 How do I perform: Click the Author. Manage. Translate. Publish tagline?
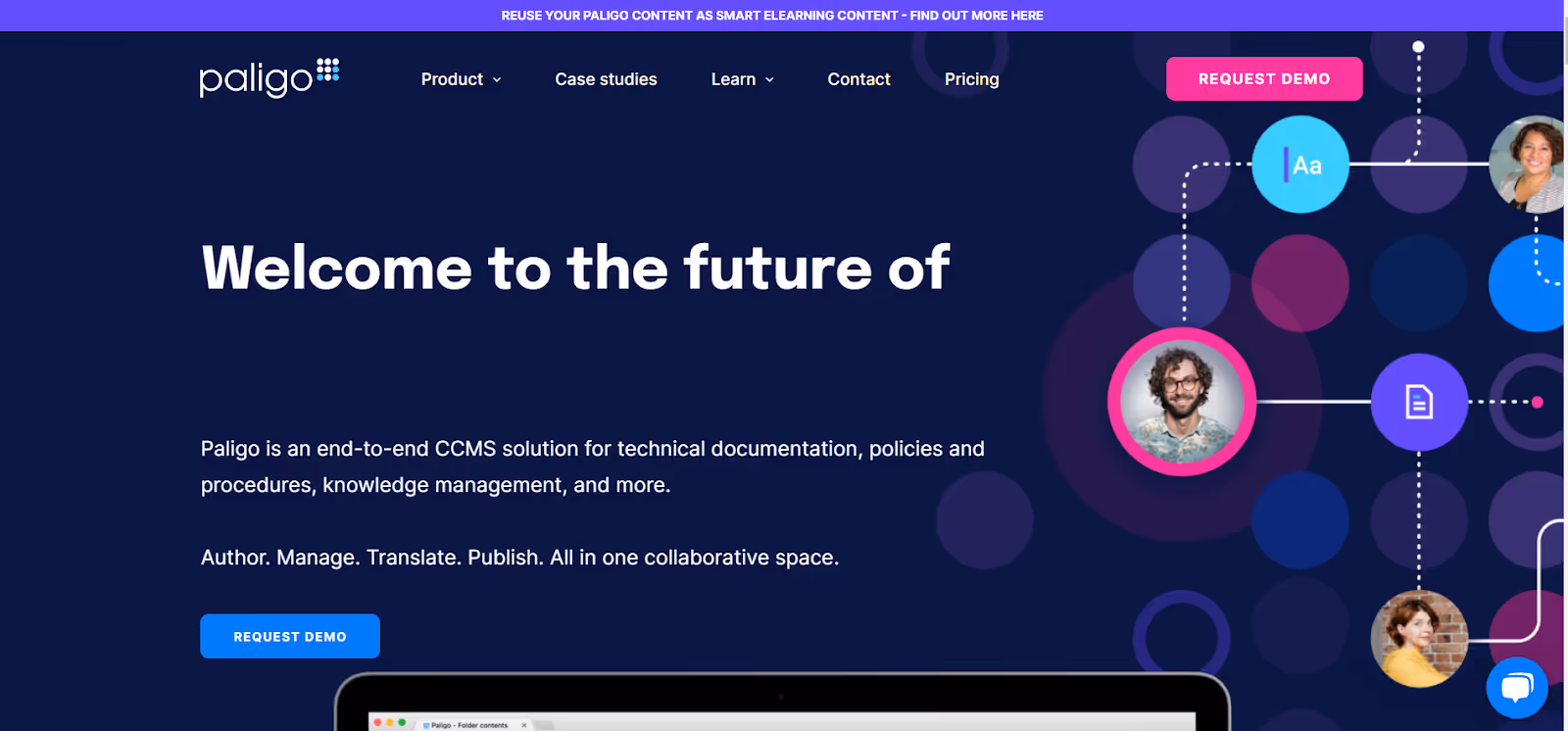519,558
